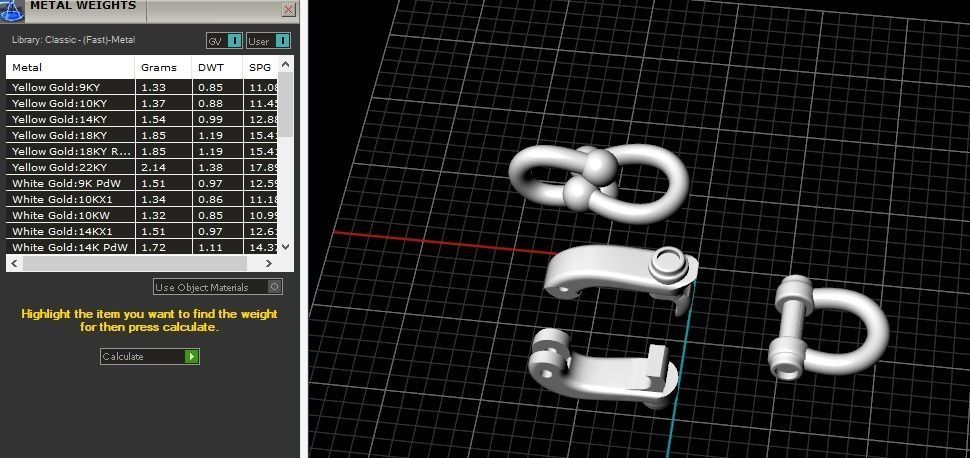The image size is (970, 458).
Task: Toggle the GV library switch
Action: coord(224,41)
